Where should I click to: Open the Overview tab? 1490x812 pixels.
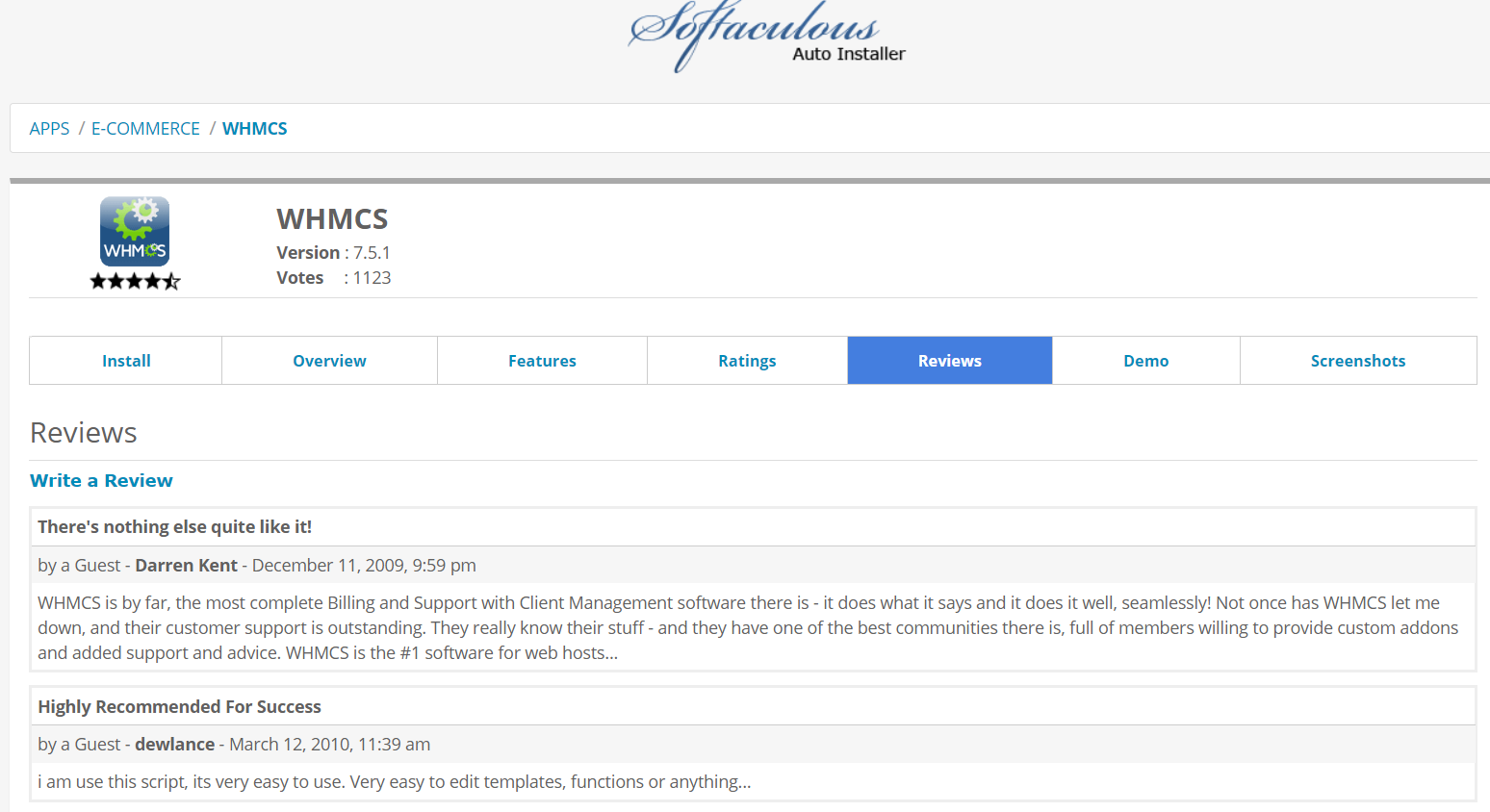pyautogui.click(x=329, y=361)
